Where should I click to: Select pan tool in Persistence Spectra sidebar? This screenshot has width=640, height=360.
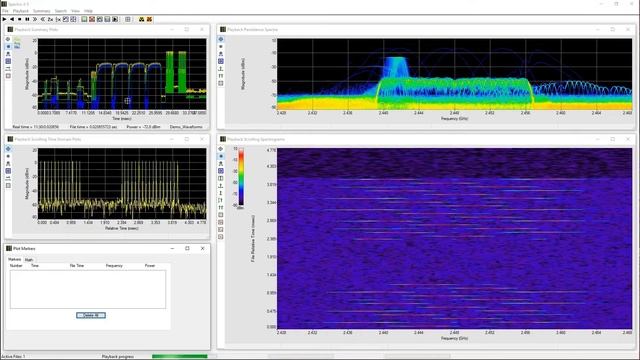pyautogui.click(x=221, y=39)
